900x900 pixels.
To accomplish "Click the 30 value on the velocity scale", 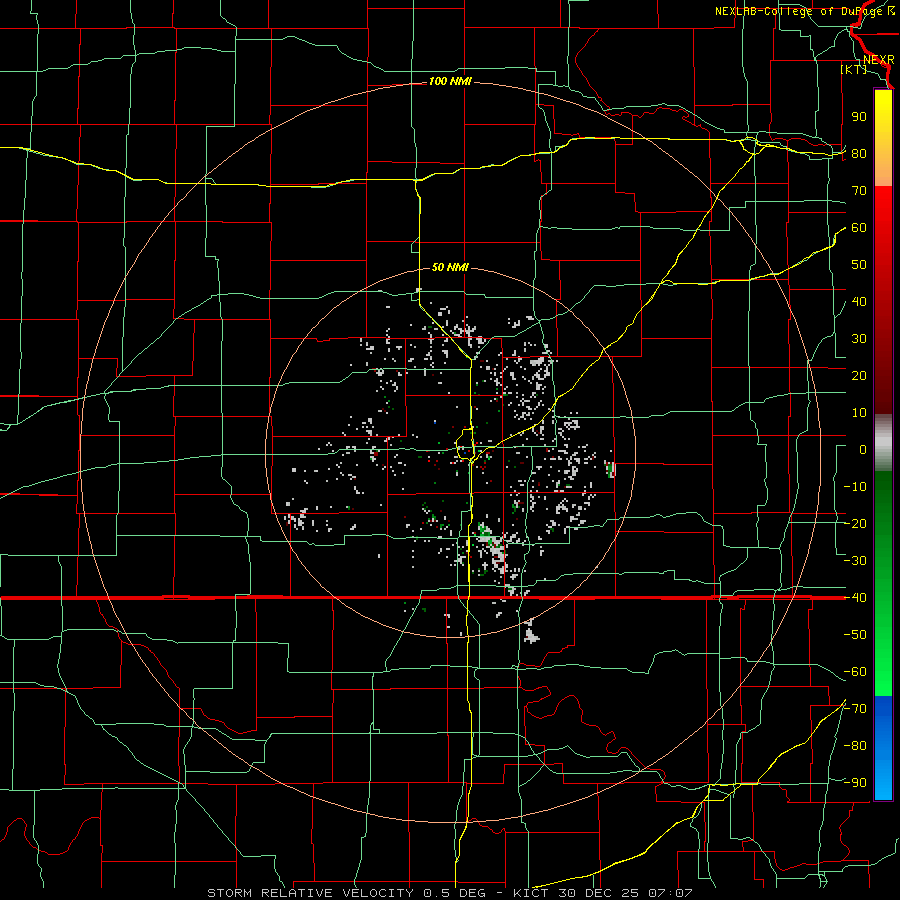I will pos(859,339).
